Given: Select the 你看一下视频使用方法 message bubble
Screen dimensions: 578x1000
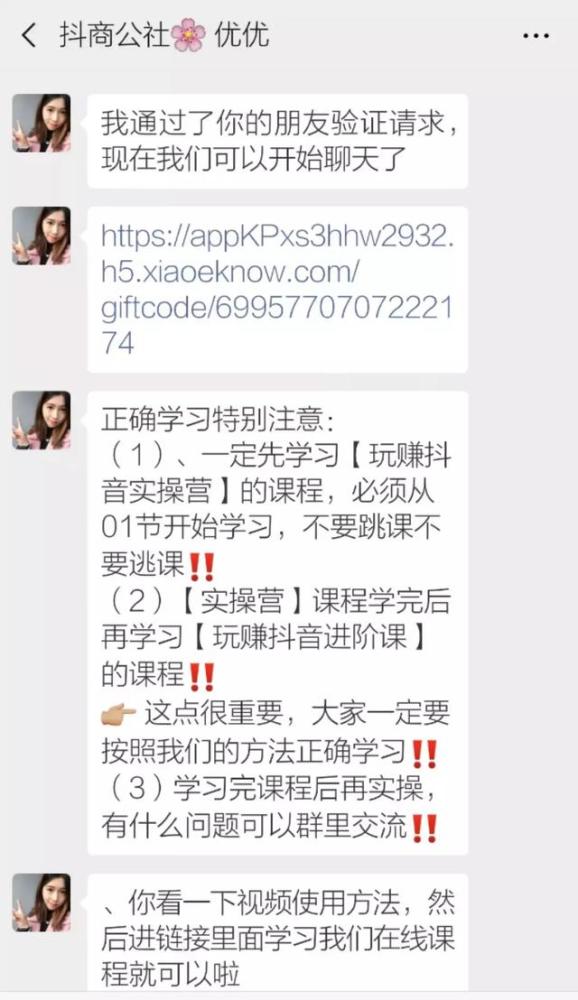Looking at the screenshot, I should (278, 931).
